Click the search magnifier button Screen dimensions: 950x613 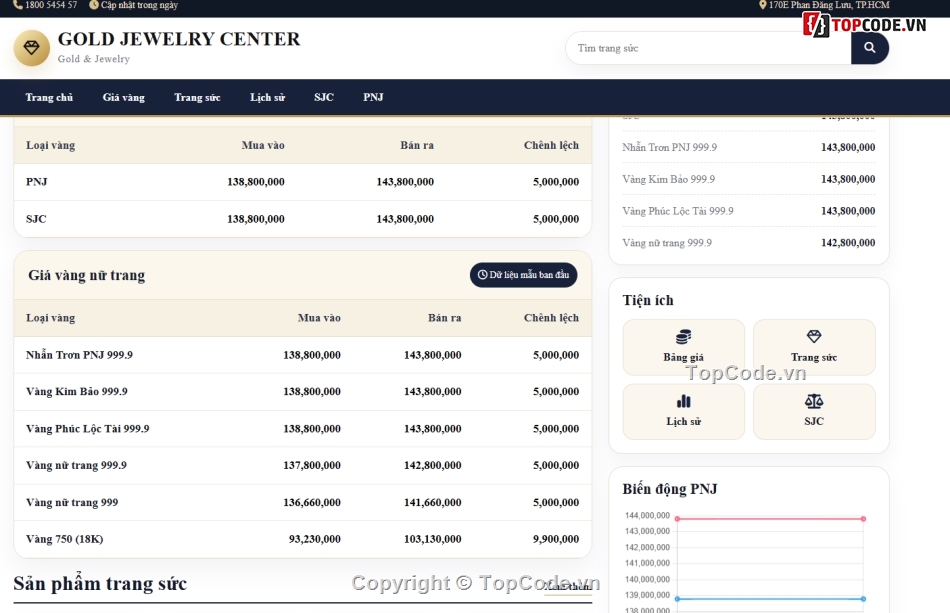(869, 48)
